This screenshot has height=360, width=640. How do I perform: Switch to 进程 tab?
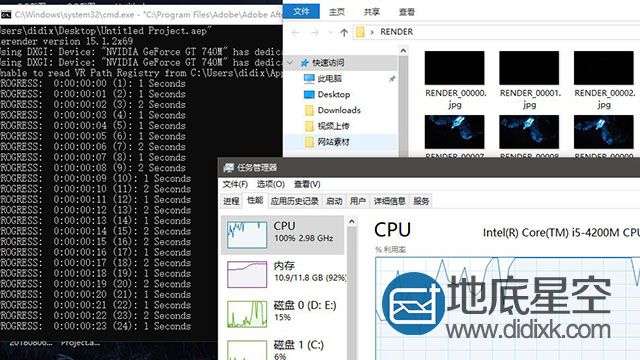coord(231,201)
